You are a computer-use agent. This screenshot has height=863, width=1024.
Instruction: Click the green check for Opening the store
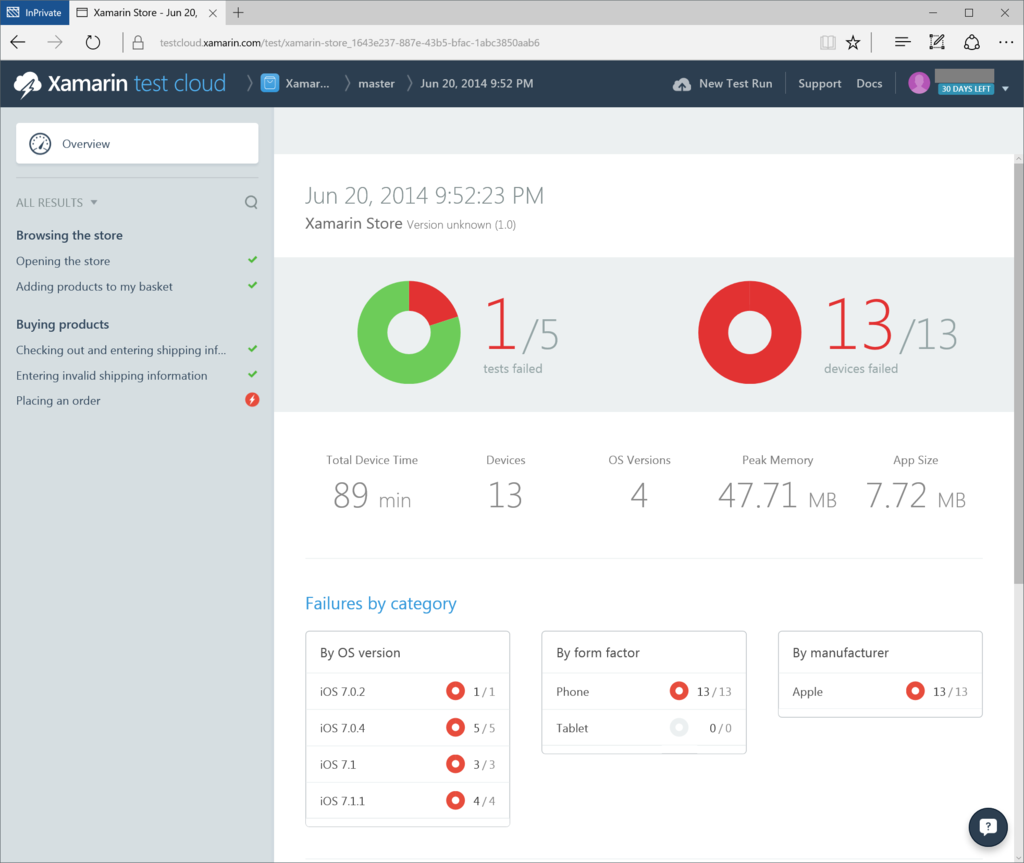[253, 260]
